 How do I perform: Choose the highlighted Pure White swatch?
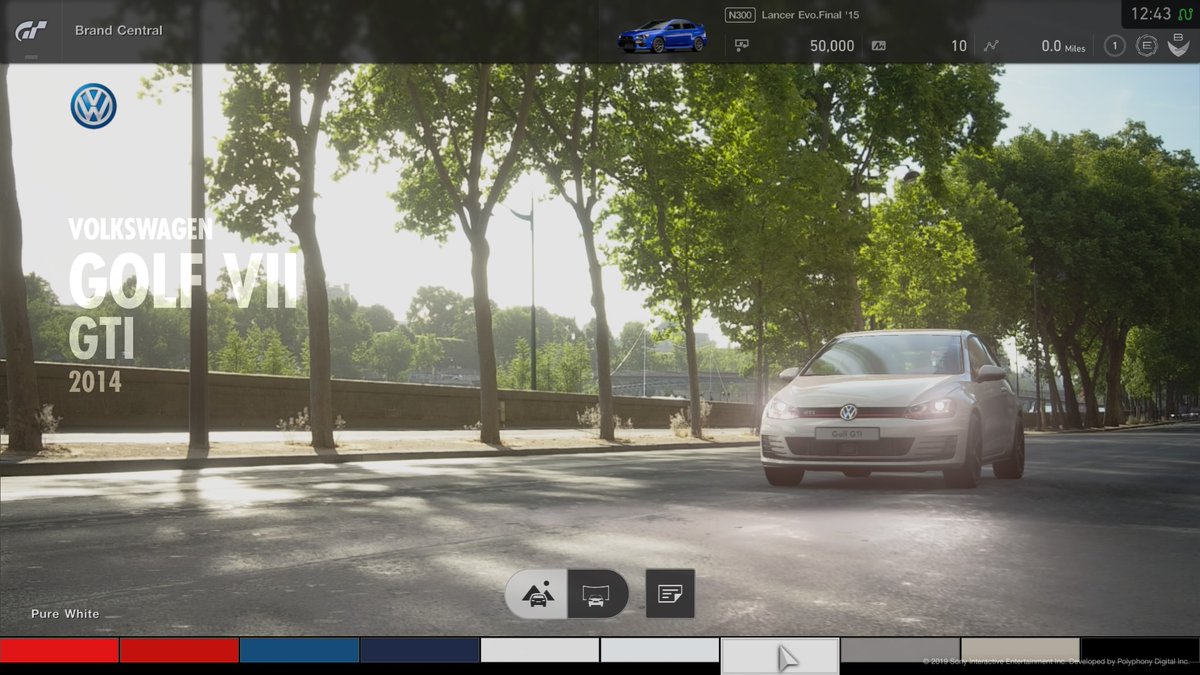point(779,656)
